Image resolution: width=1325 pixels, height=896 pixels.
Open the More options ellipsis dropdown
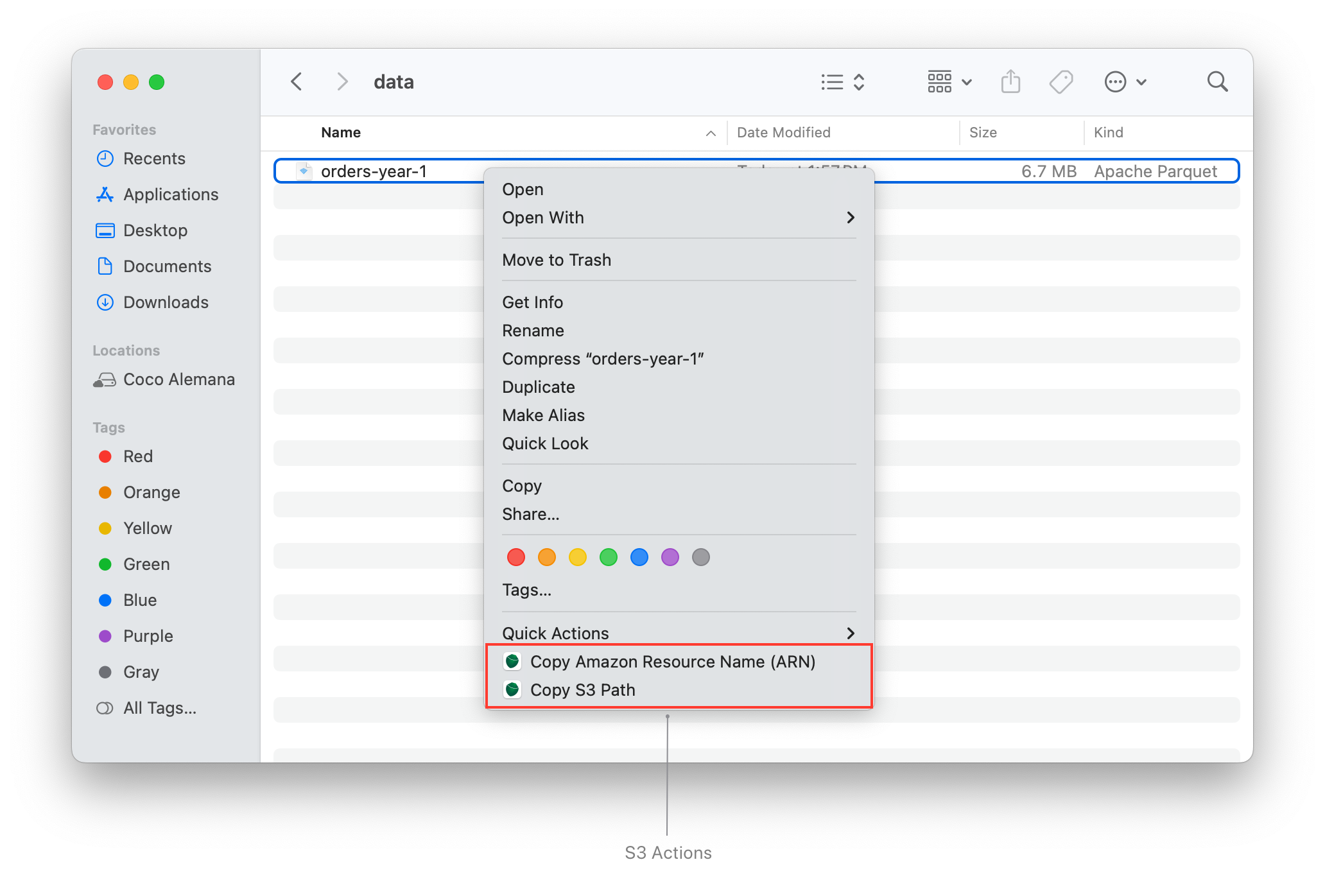point(1115,82)
